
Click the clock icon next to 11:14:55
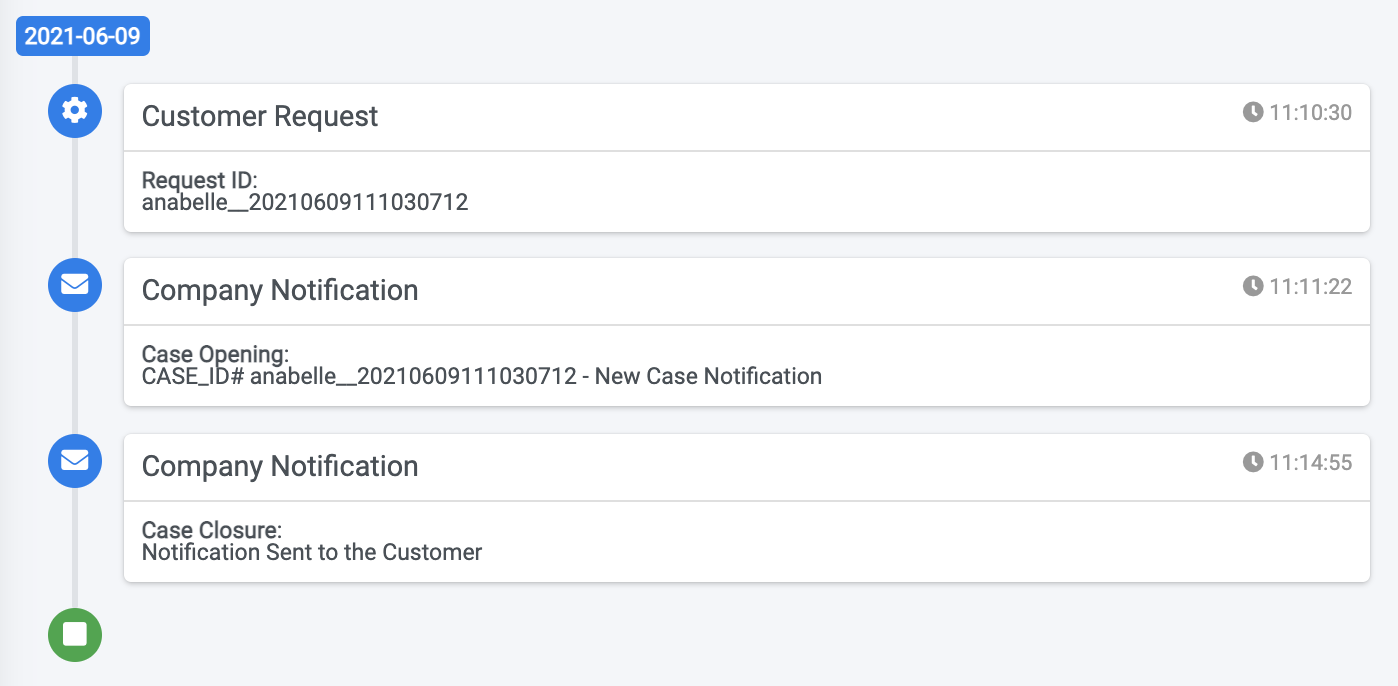point(1252,462)
